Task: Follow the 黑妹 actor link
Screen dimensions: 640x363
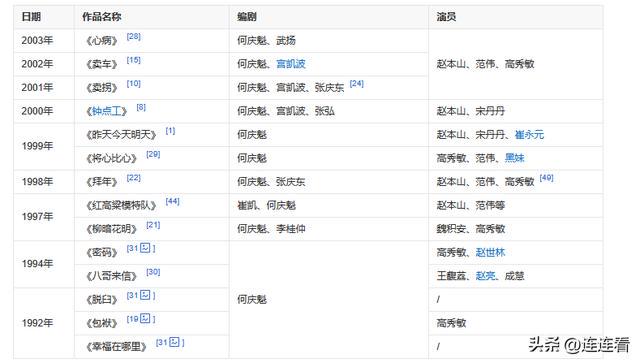Action: point(514,158)
